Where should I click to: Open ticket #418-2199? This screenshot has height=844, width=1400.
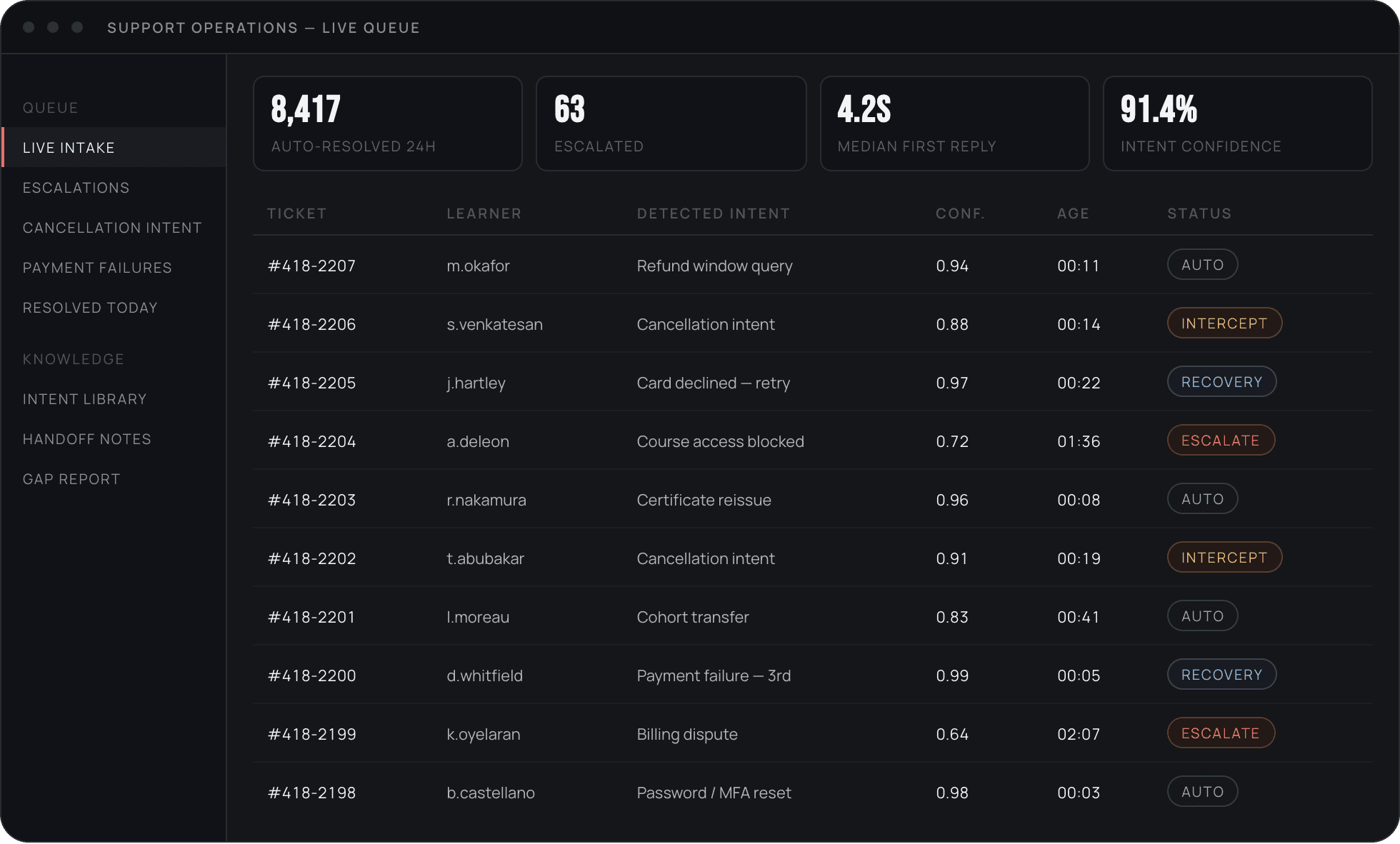point(311,734)
